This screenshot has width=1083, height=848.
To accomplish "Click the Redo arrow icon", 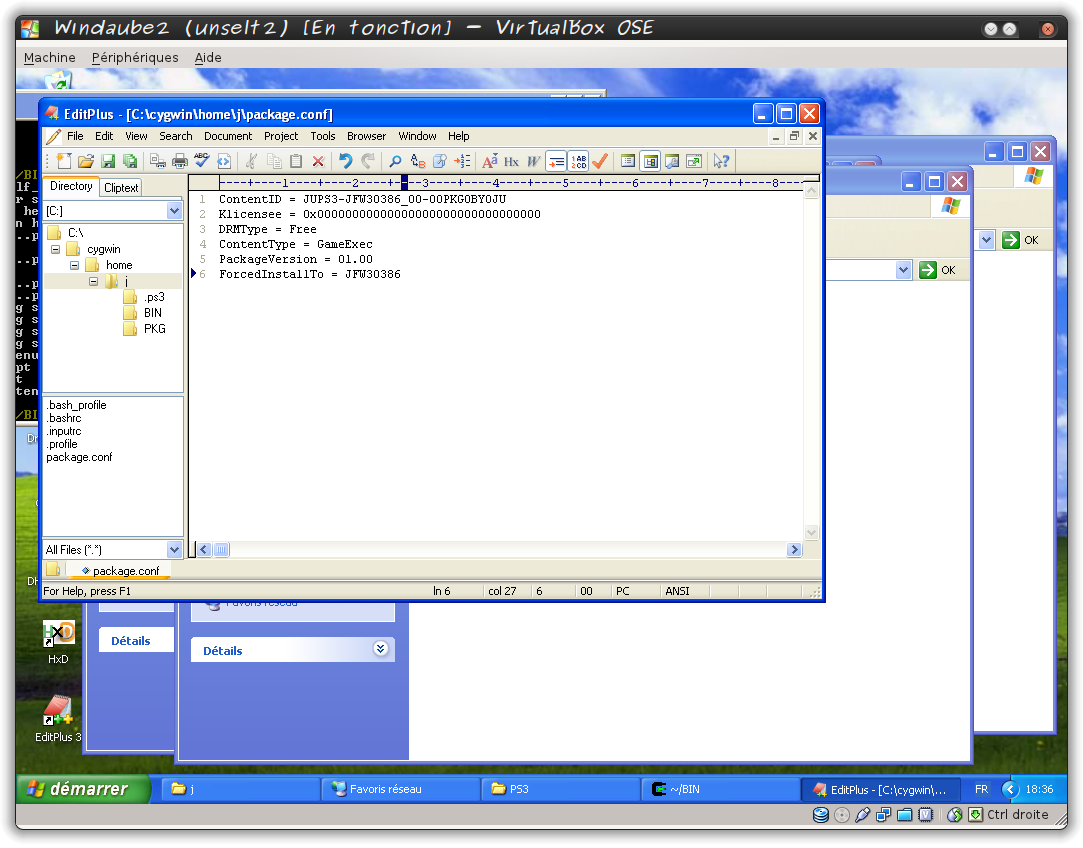I will 368,162.
